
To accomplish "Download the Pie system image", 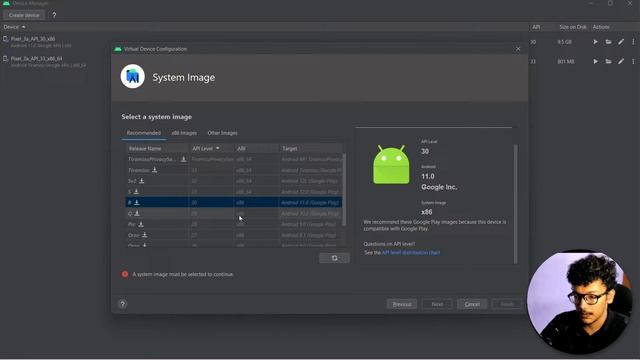I will point(141,224).
